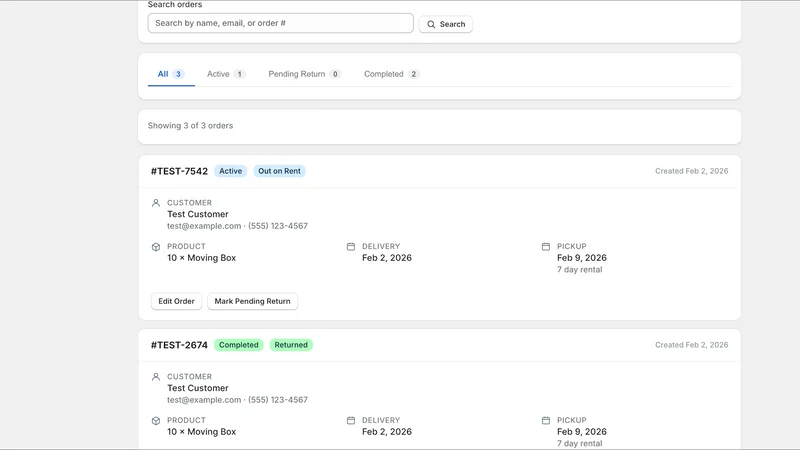Viewport: 800px width, 450px height.
Task: Click delivery date Feb 2, 2026 in #TEST-7542
Action: tap(387, 258)
